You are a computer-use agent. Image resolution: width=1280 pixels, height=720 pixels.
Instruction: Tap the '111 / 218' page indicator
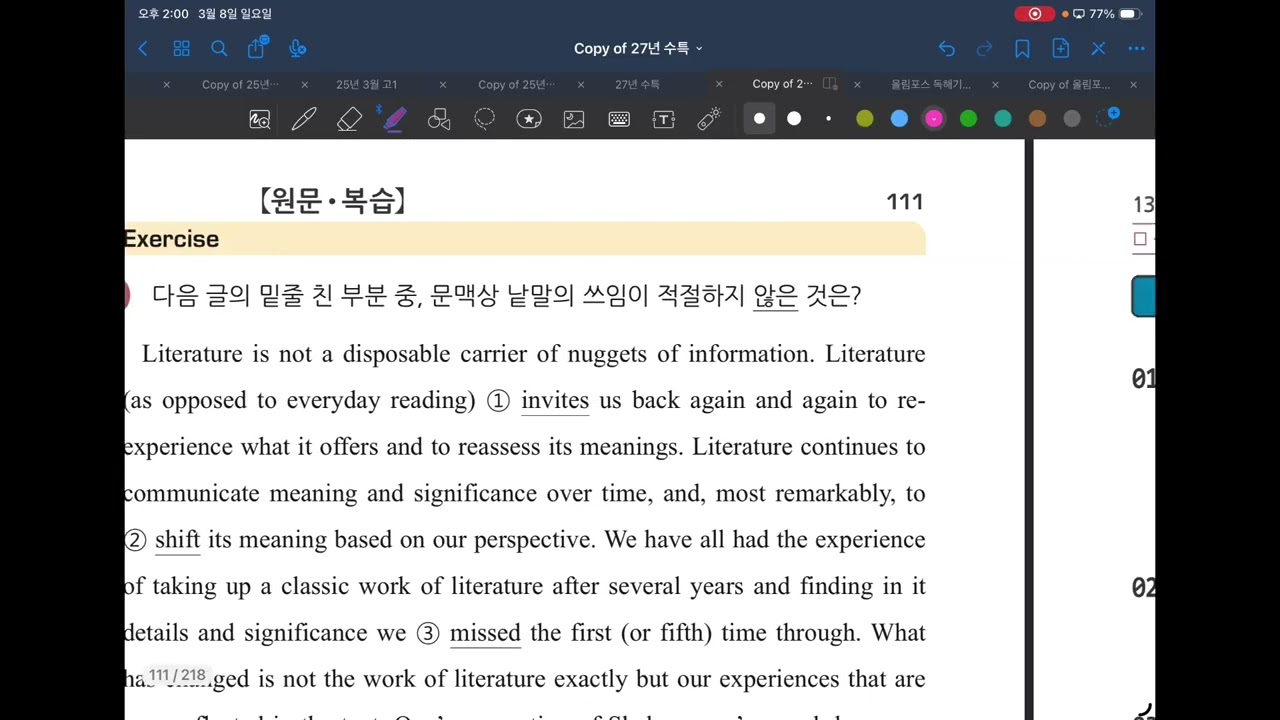(x=177, y=675)
